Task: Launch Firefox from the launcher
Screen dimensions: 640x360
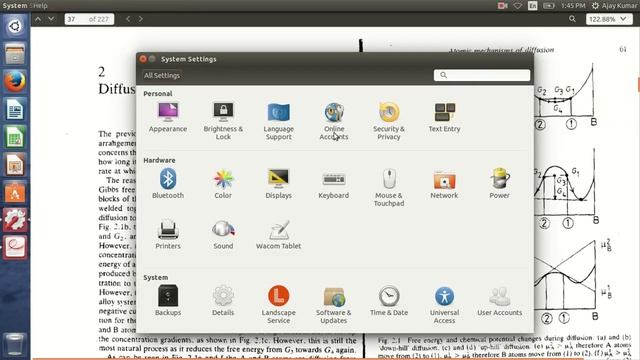Action: pyautogui.click(x=15, y=82)
